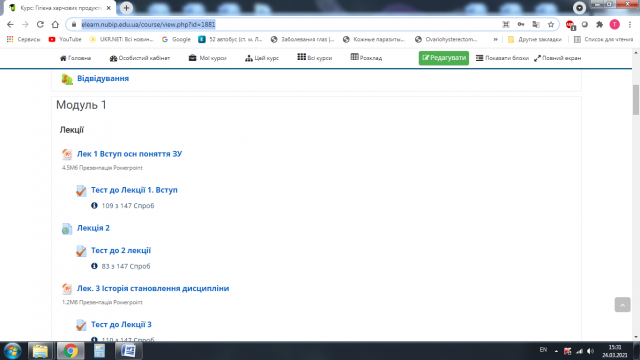The height and width of the screenshot is (360, 640).
Task: Open Тест до 2 лекції
Action: pos(121,250)
